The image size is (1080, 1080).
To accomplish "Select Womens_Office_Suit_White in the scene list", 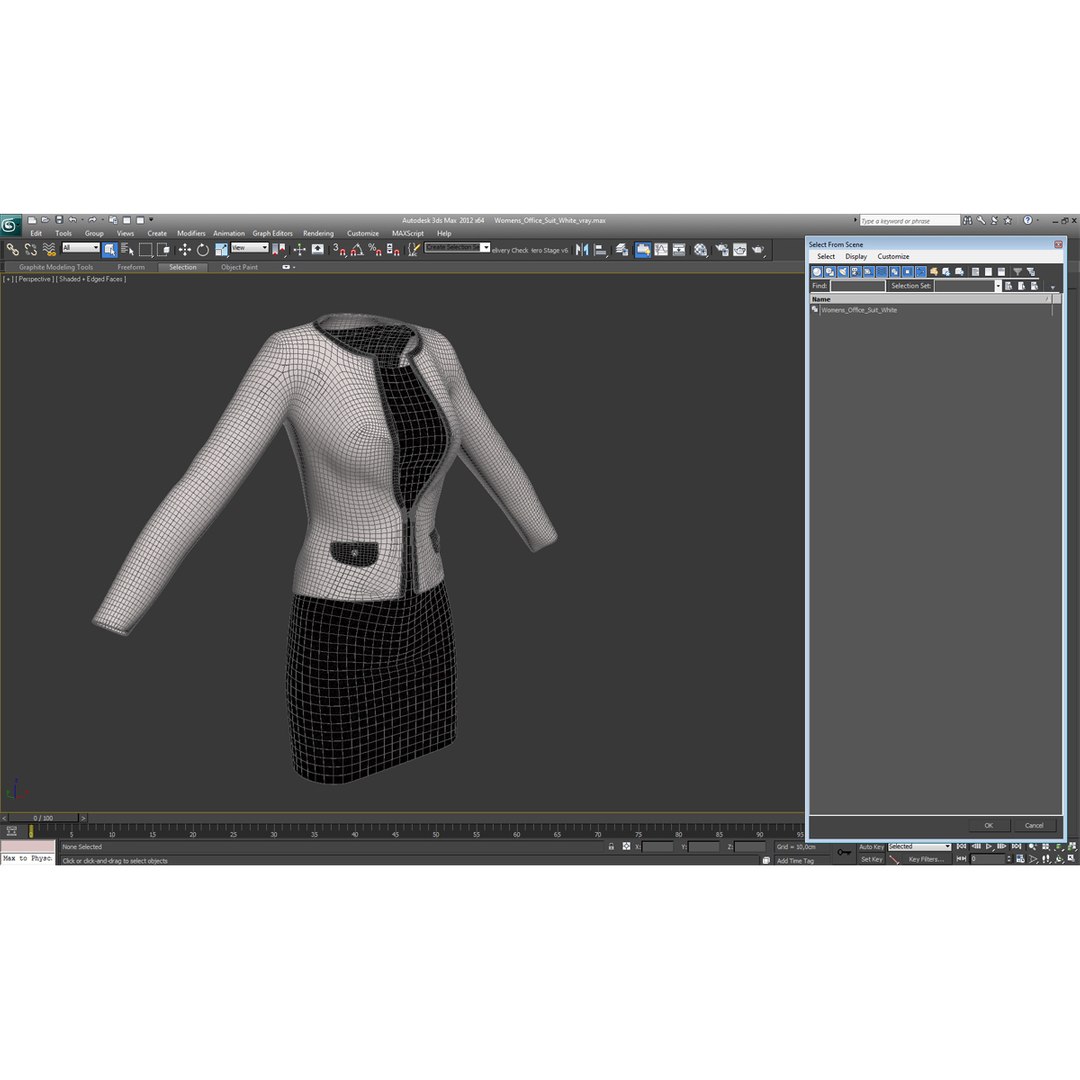I will [x=858, y=310].
